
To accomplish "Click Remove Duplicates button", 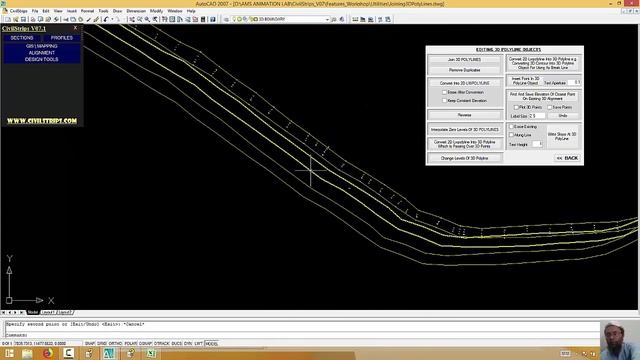I will pos(464,70).
